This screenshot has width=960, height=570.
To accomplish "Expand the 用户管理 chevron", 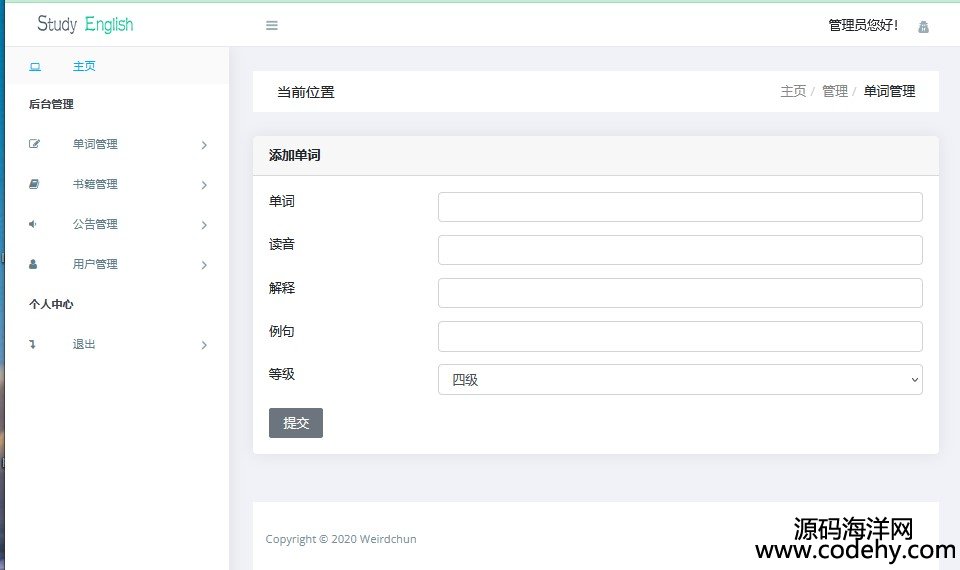I will [204, 265].
